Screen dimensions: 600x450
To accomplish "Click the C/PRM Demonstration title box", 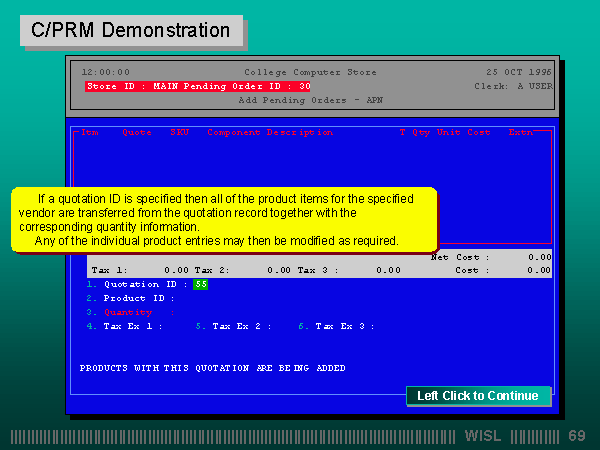I will tap(131, 31).
